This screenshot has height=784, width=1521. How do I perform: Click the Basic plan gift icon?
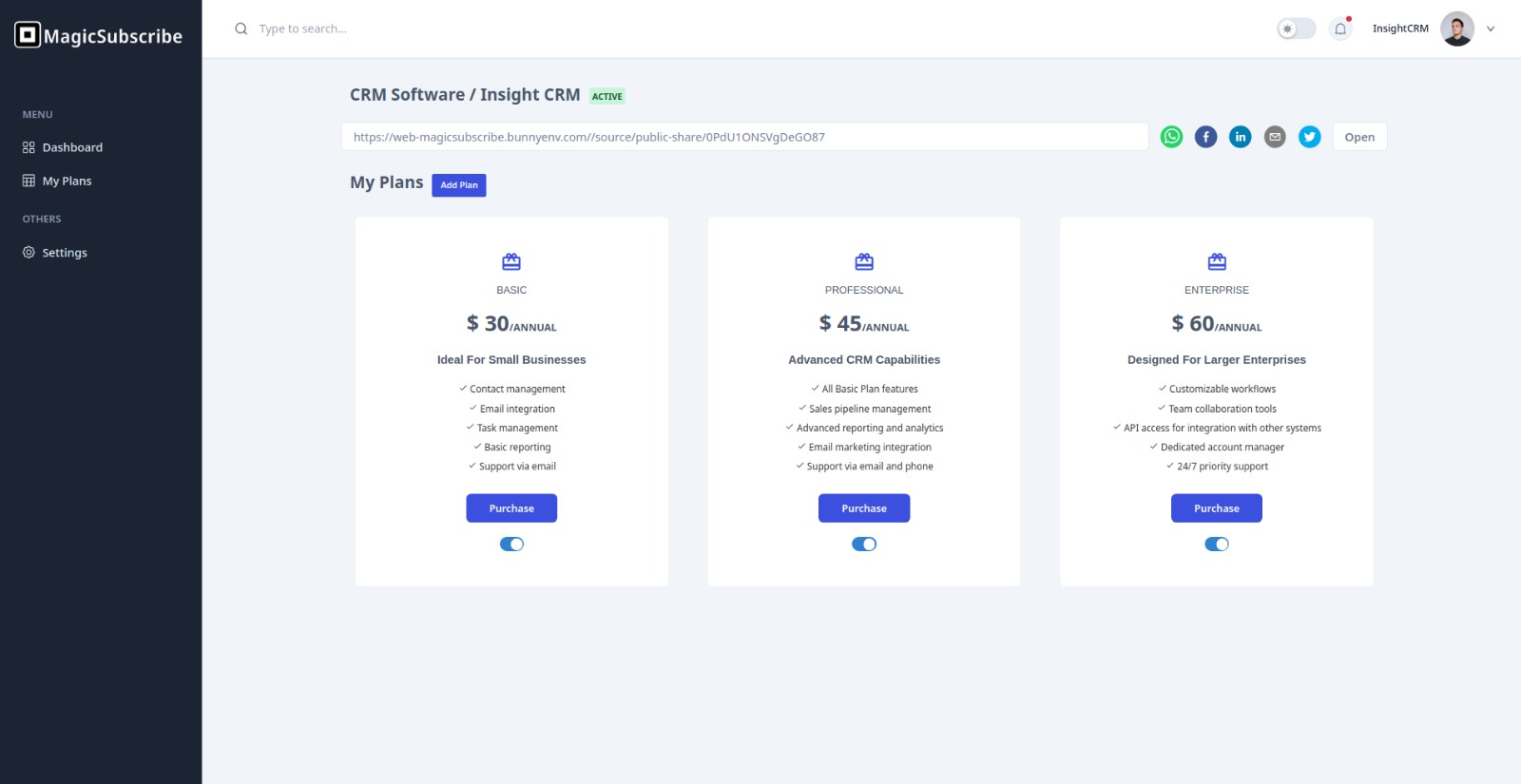tap(511, 261)
